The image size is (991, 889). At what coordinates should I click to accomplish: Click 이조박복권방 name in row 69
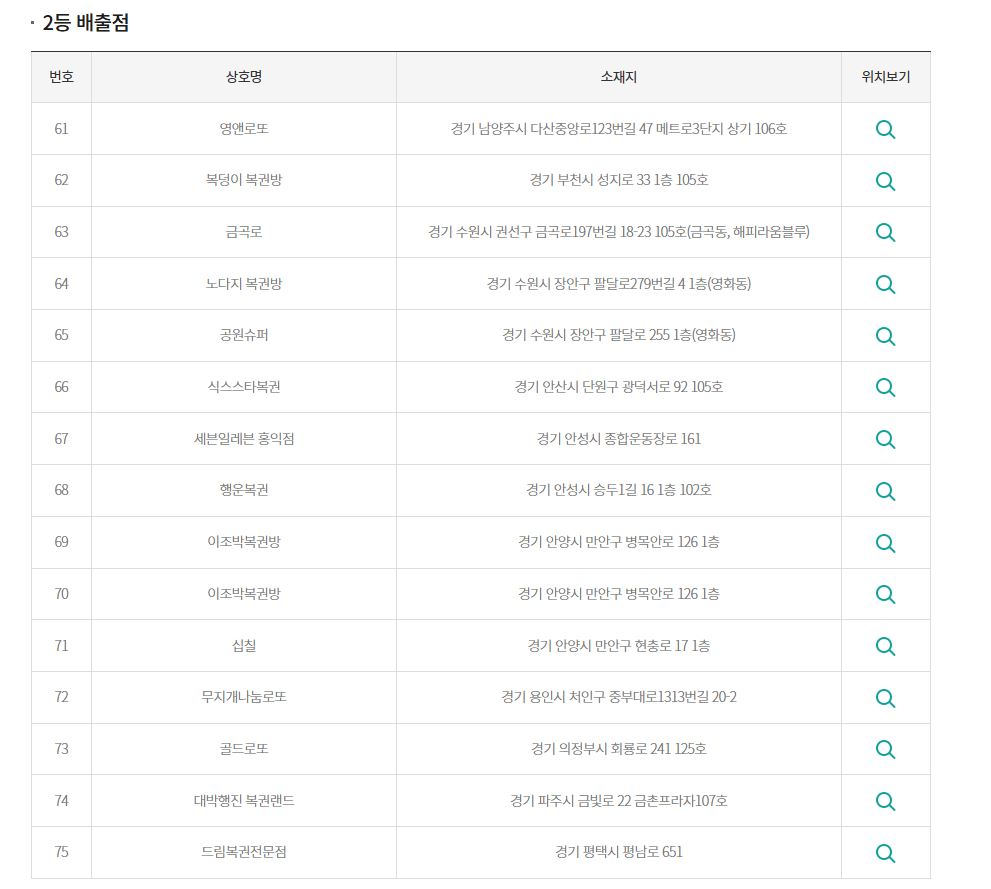point(244,541)
